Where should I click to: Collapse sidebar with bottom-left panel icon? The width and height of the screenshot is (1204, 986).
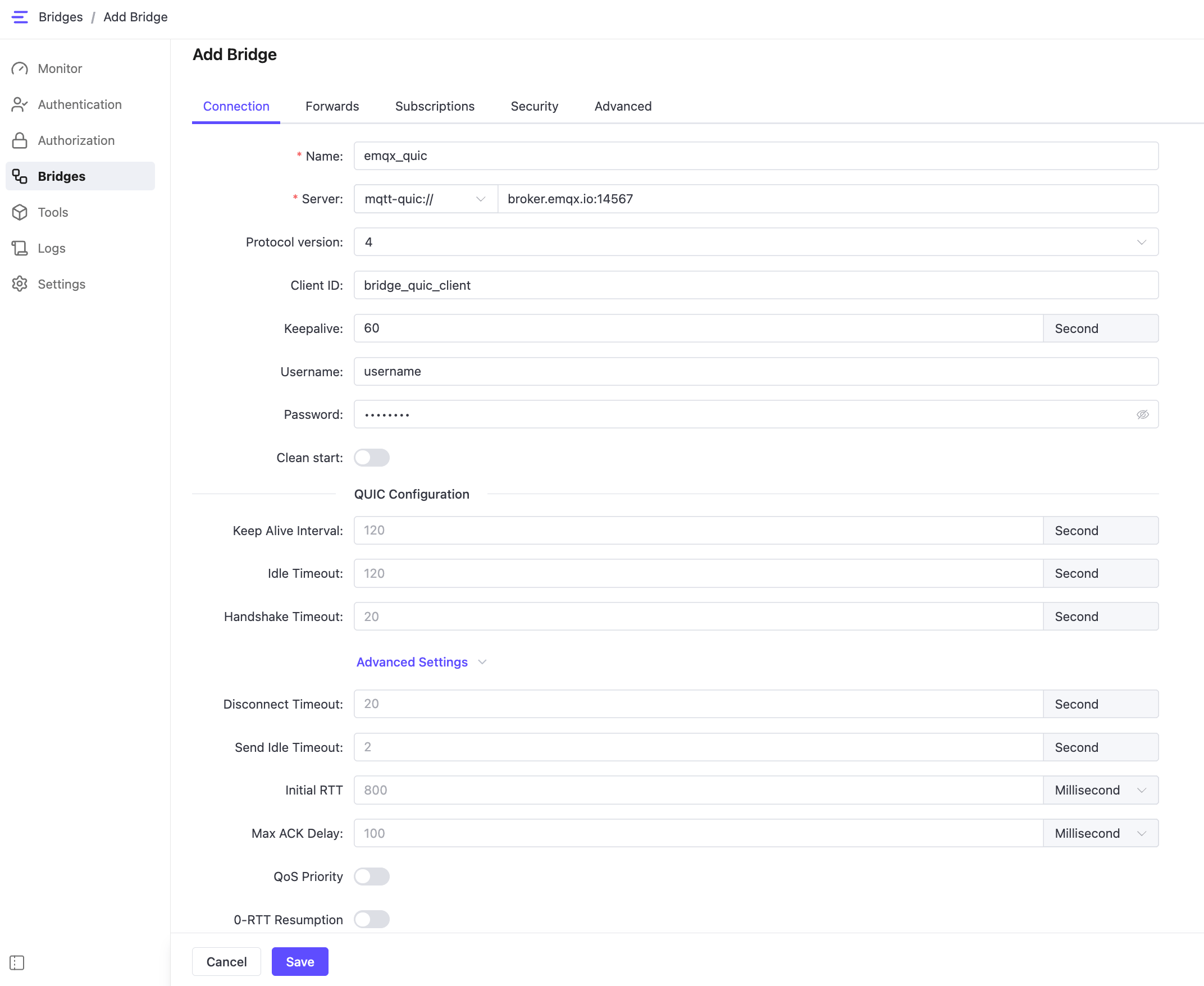coord(17,962)
